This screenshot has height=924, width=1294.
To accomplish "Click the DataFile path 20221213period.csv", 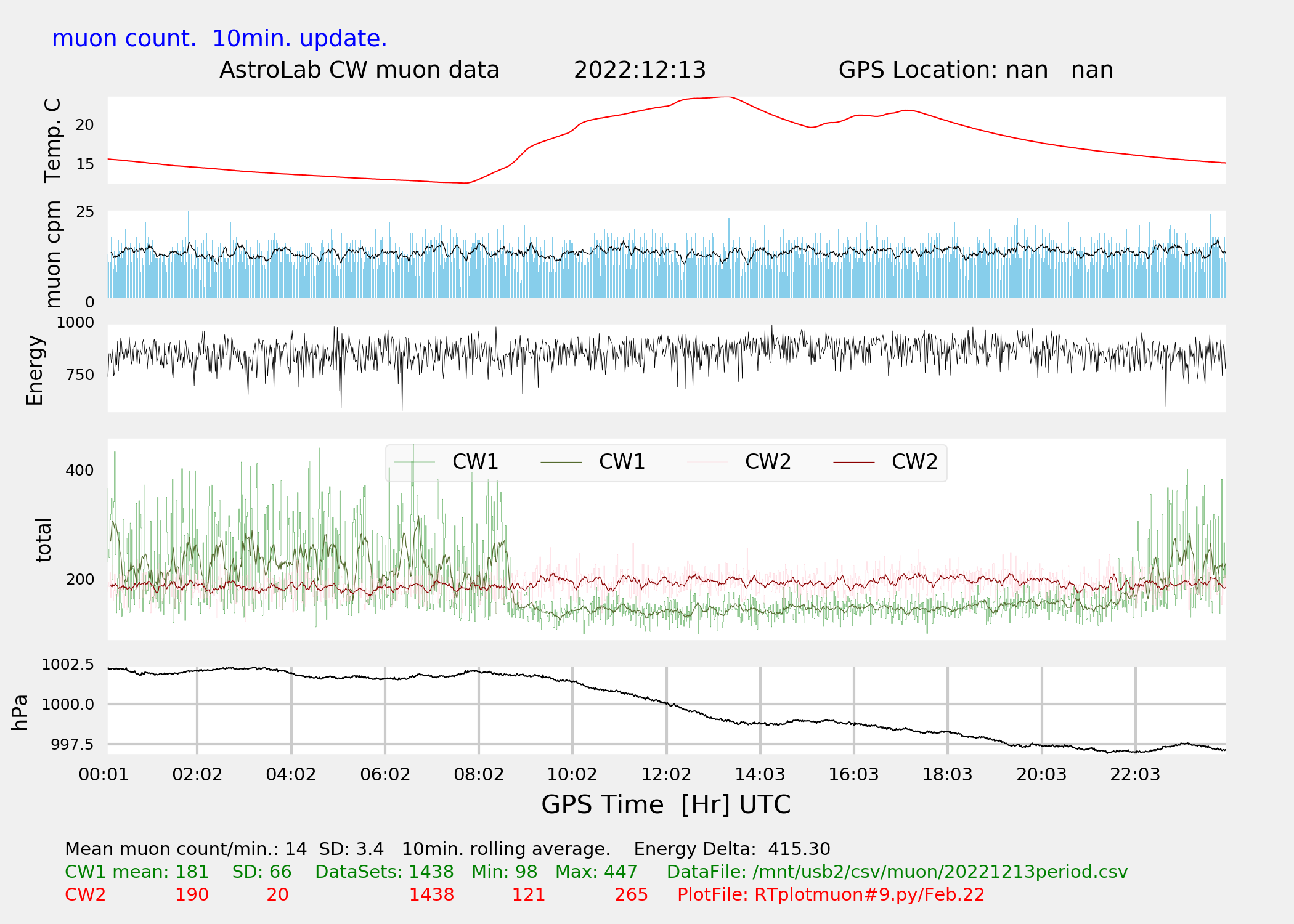I will click(897, 872).
